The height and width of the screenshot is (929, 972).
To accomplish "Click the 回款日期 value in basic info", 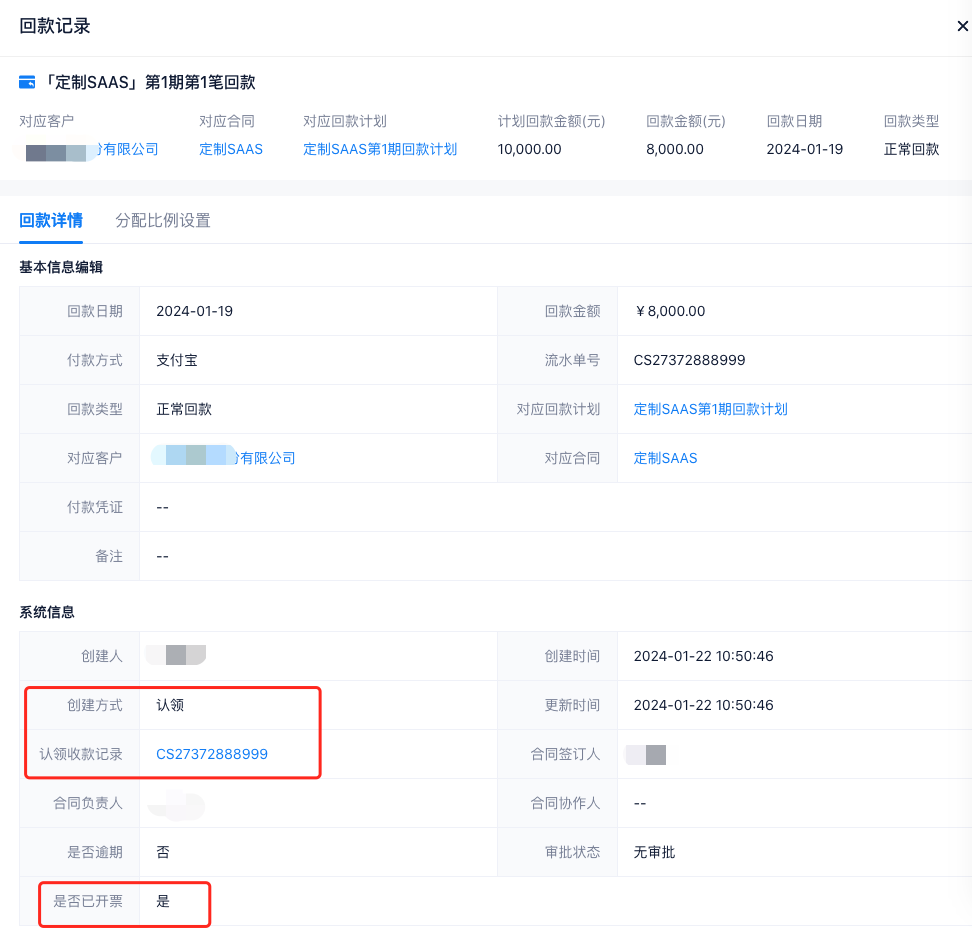I will (194, 312).
